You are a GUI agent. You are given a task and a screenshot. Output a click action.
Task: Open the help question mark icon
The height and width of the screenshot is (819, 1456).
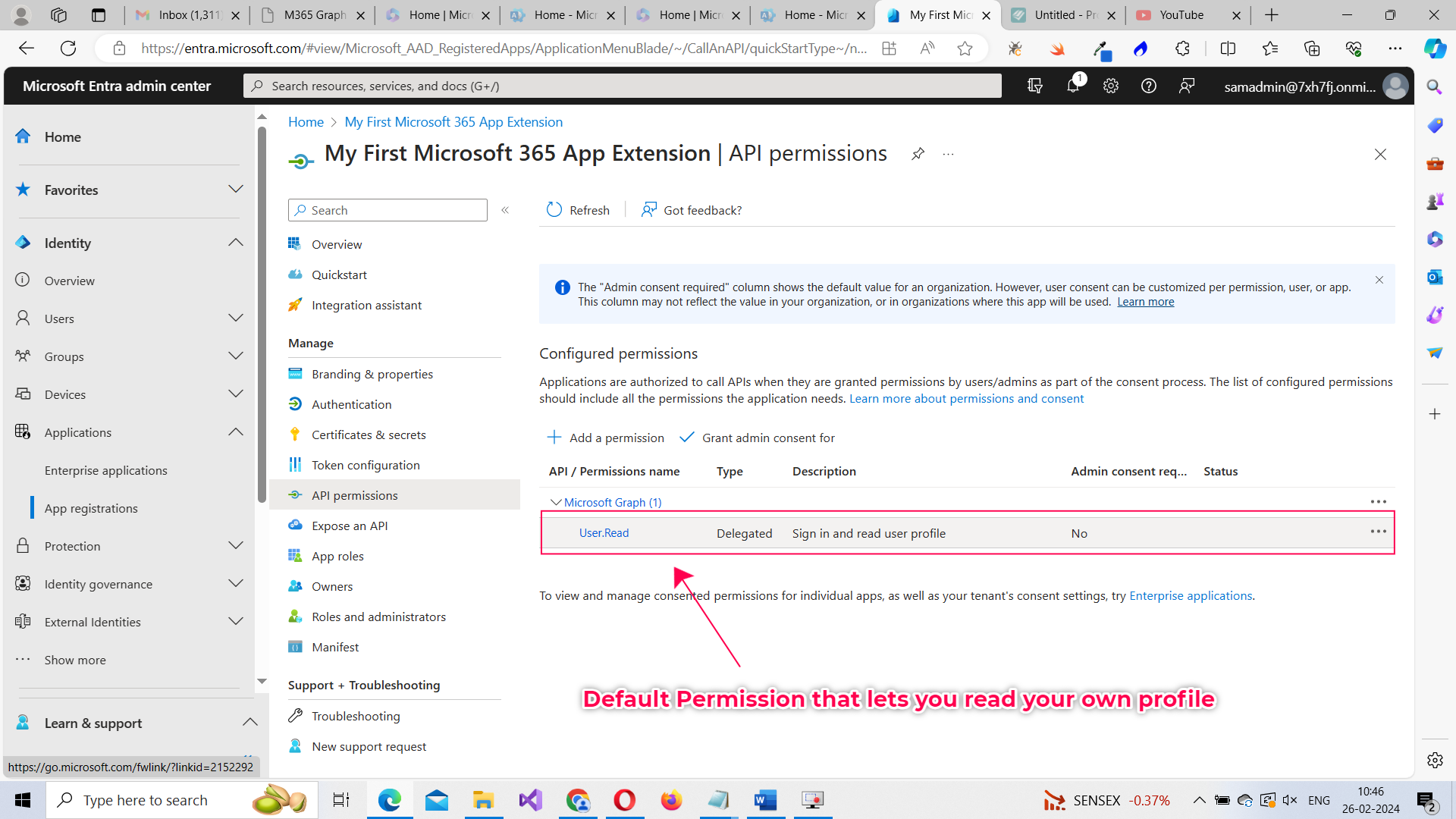1148,86
